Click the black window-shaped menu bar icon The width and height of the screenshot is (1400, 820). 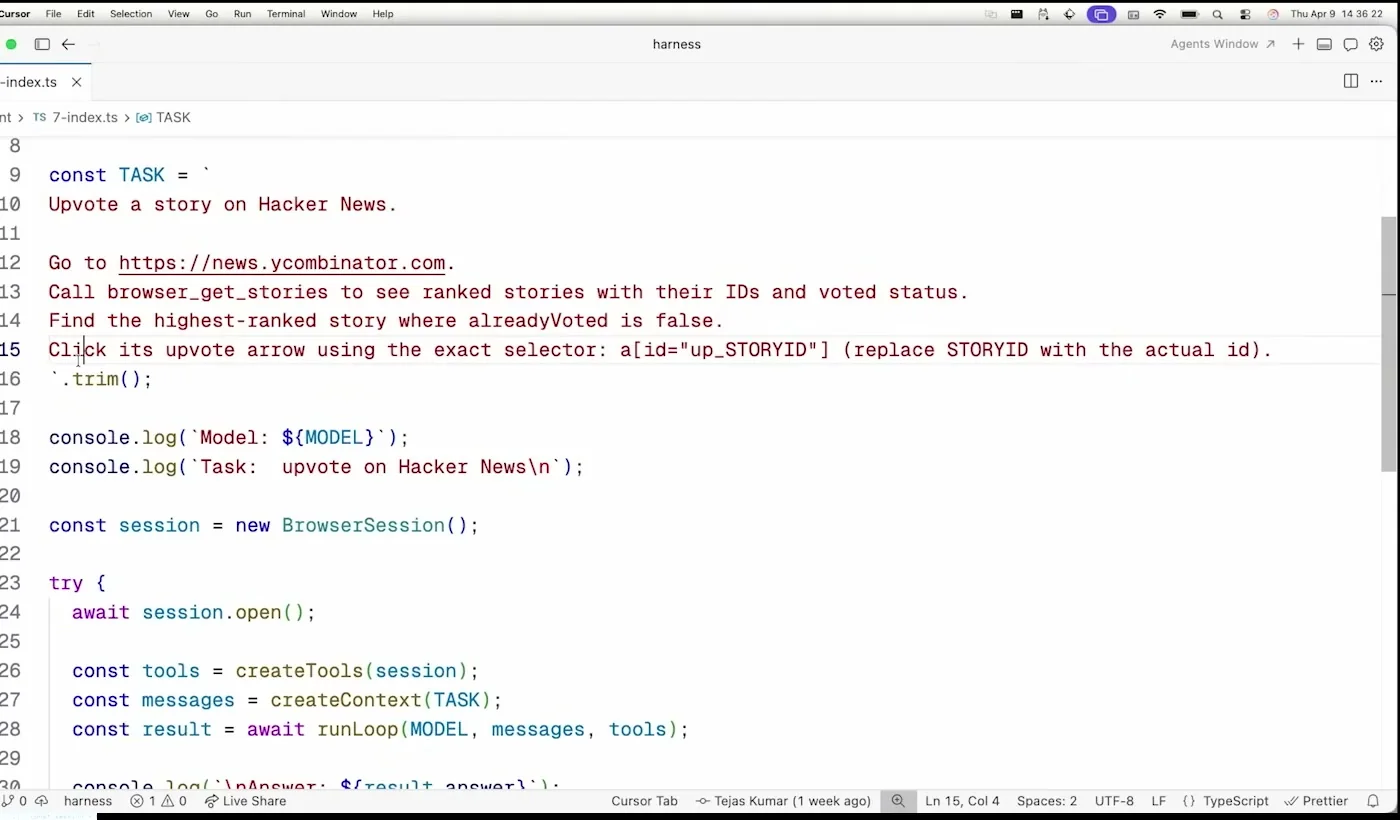1016,14
